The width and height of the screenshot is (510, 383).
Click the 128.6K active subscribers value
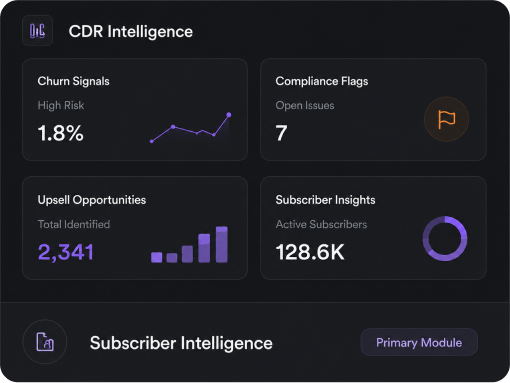coord(310,252)
